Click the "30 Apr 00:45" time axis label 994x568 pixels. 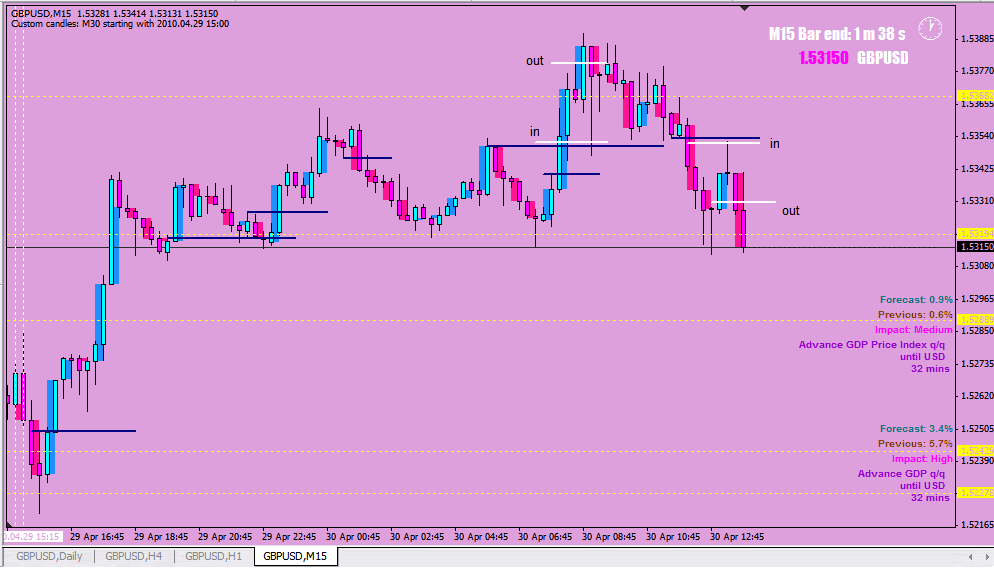point(353,537)
